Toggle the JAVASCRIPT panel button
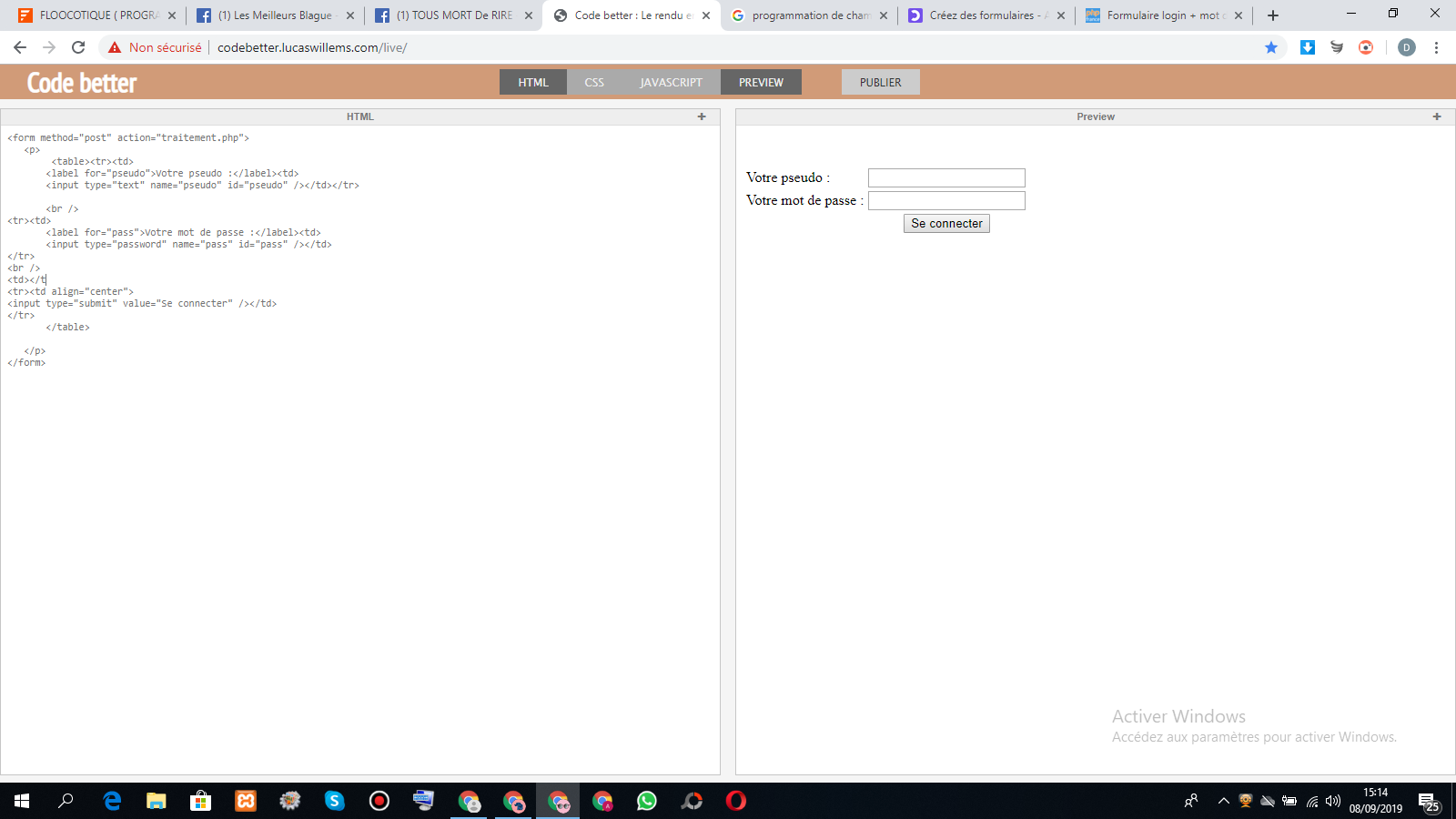The image size is (1456, 819). (671, 82)
